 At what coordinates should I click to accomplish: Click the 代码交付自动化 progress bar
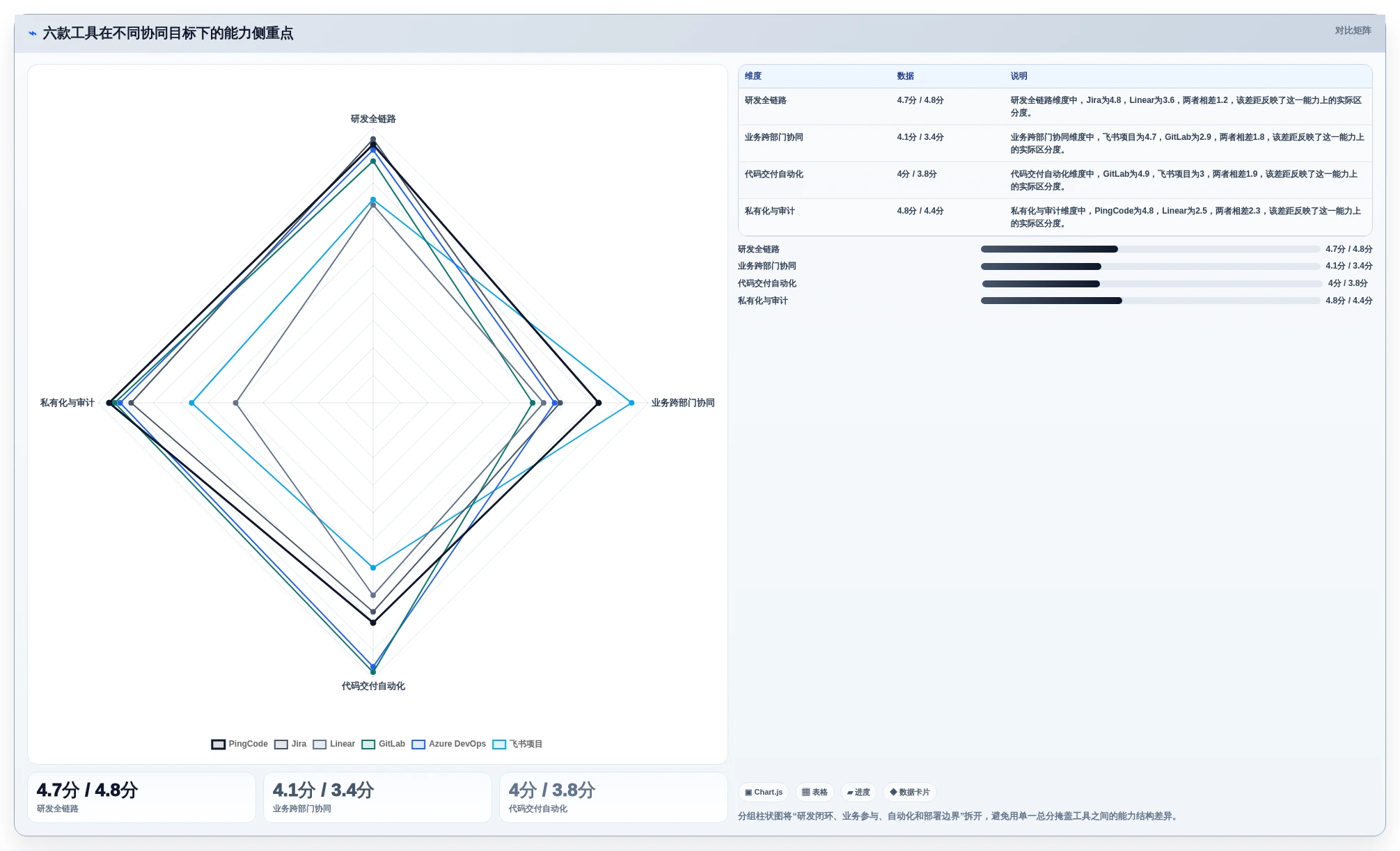click(1152, 284)
